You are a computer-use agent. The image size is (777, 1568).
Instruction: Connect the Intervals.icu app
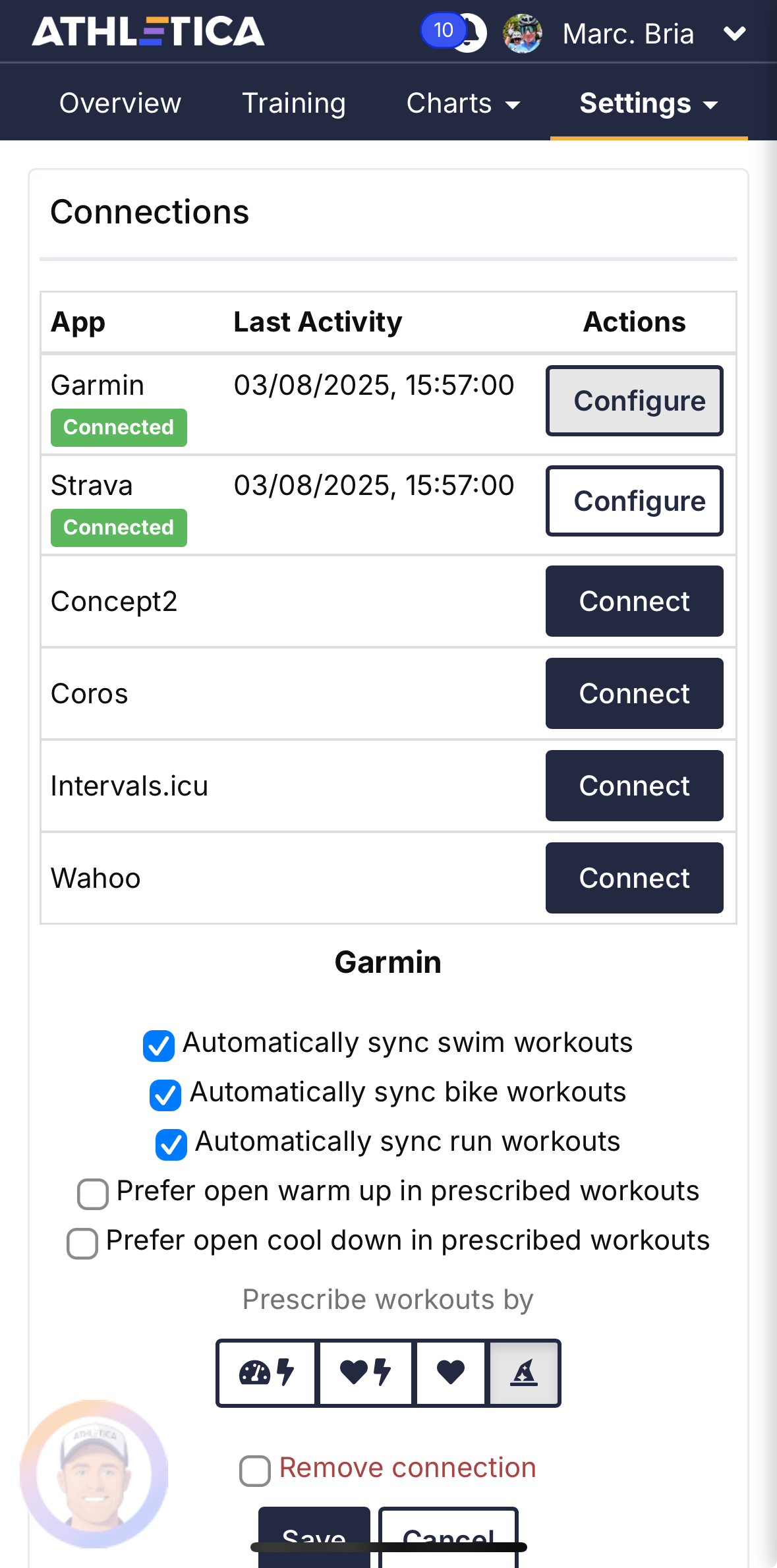pos(634,786)
